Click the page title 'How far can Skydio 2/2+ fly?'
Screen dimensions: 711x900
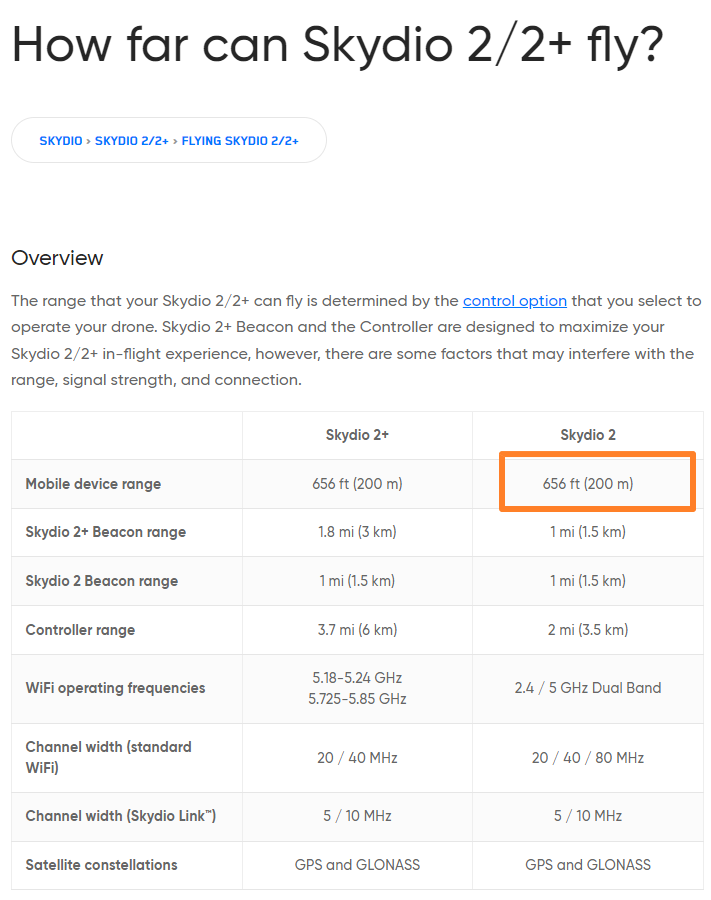[x=337, y=44]
